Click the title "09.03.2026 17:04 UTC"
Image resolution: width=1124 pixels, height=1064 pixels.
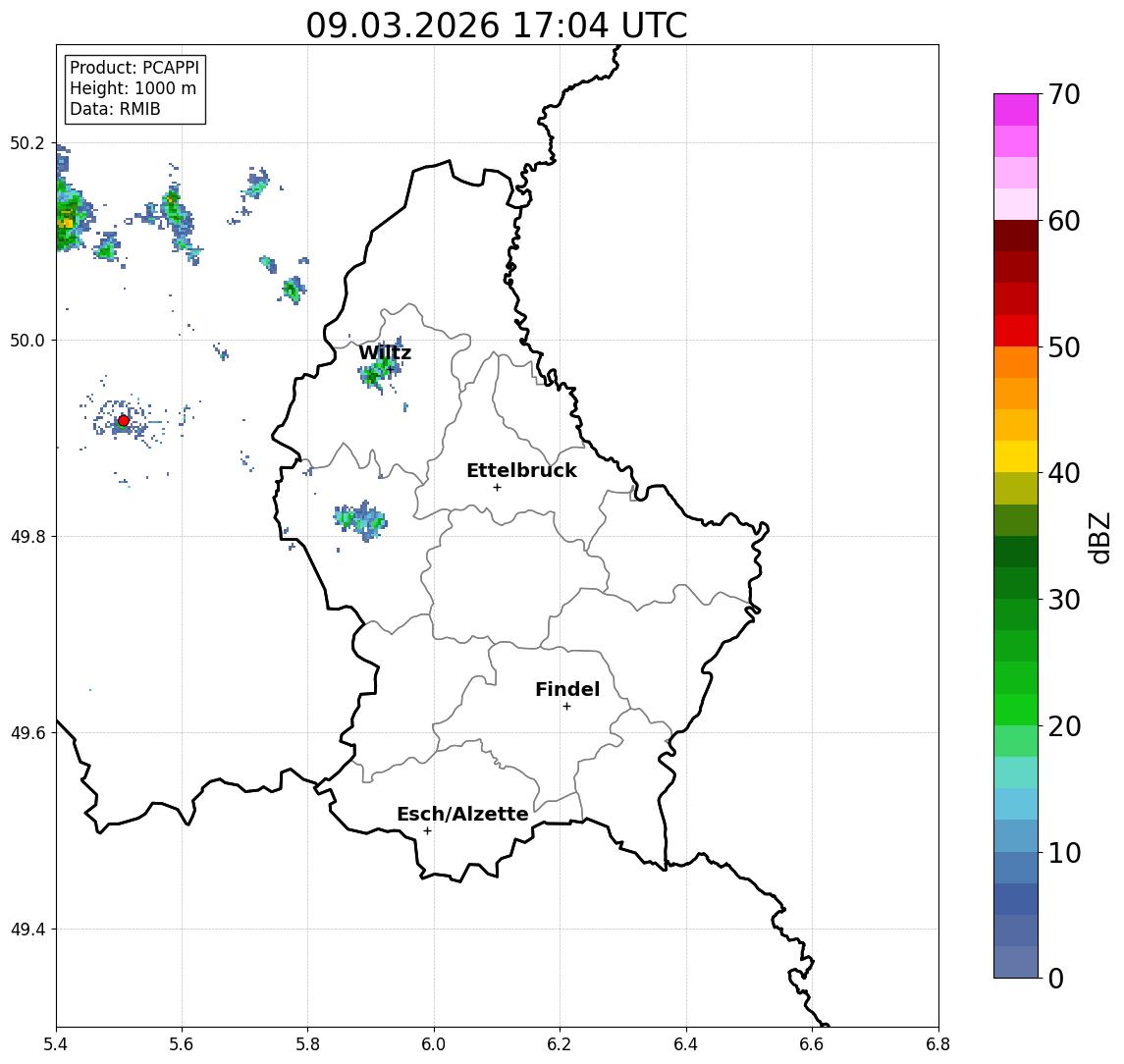[496, 26]
